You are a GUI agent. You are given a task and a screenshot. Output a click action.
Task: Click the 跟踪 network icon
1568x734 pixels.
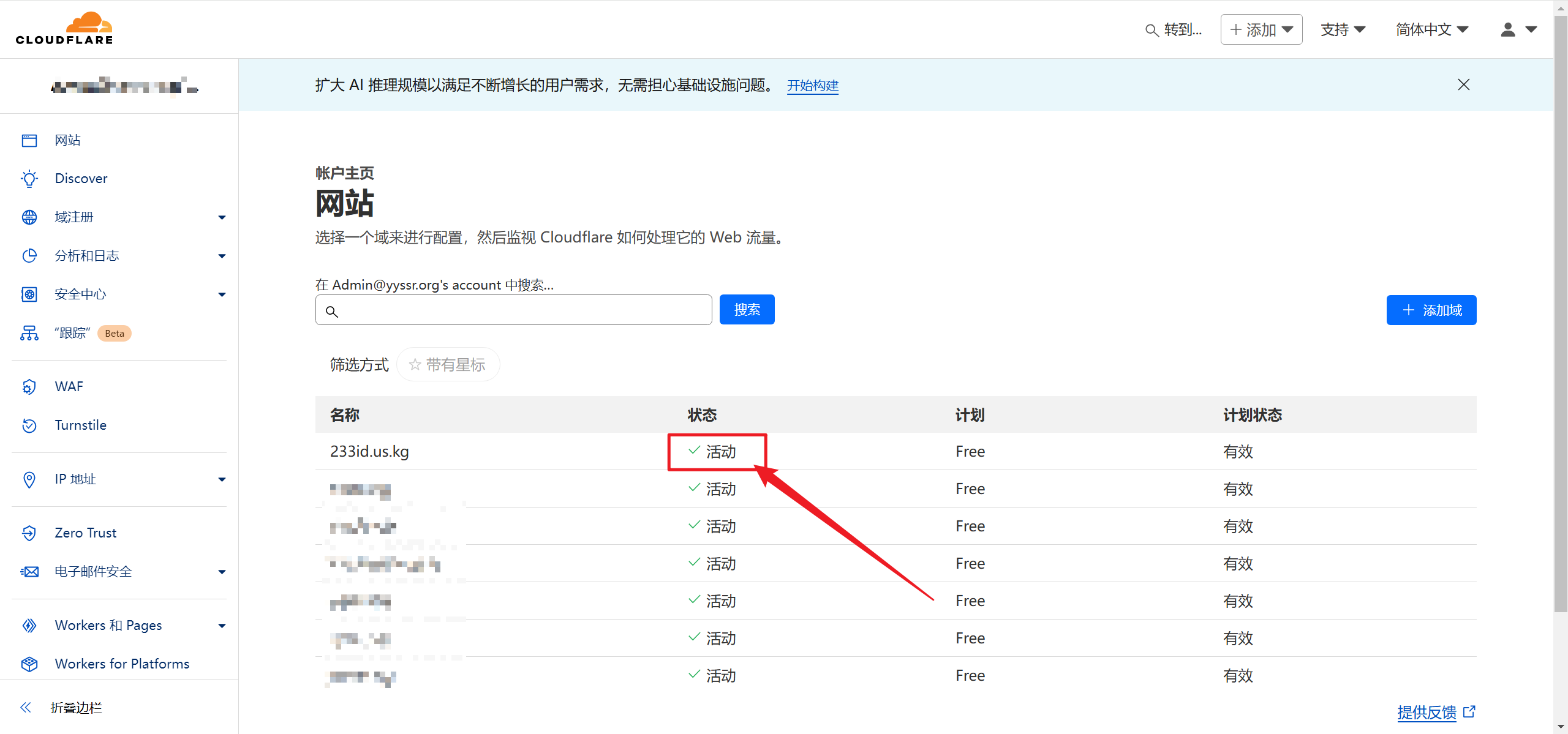[29, 333]
